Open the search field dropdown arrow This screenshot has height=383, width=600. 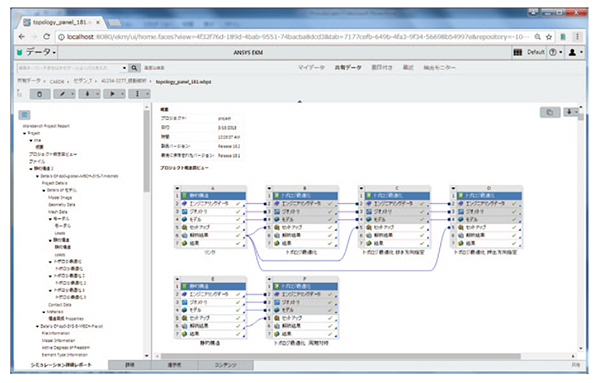[x=124, y=68]
